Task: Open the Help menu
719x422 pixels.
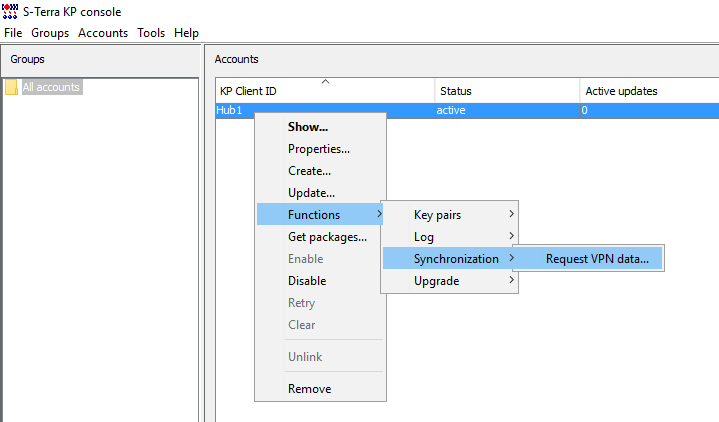Action: (x=186, y=33)
